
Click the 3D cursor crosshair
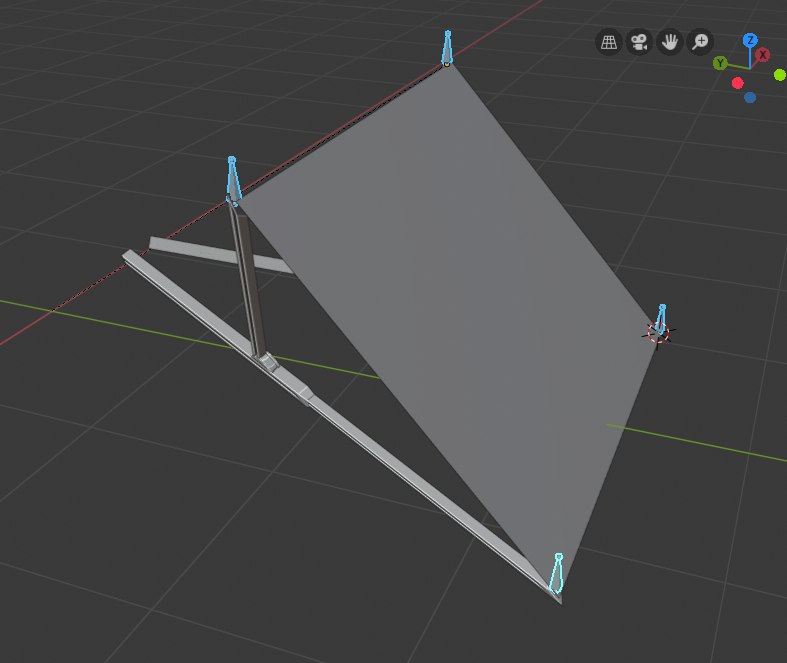coord(658,333)
